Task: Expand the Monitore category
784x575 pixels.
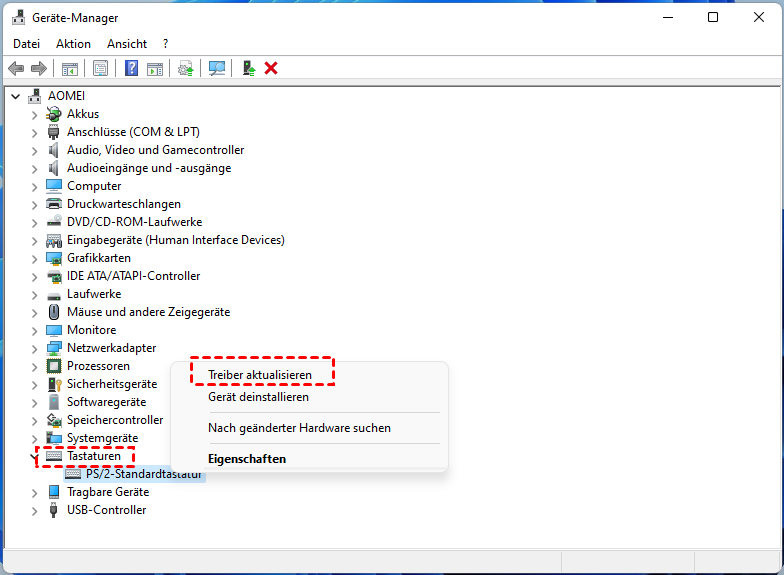Action: 34,330
